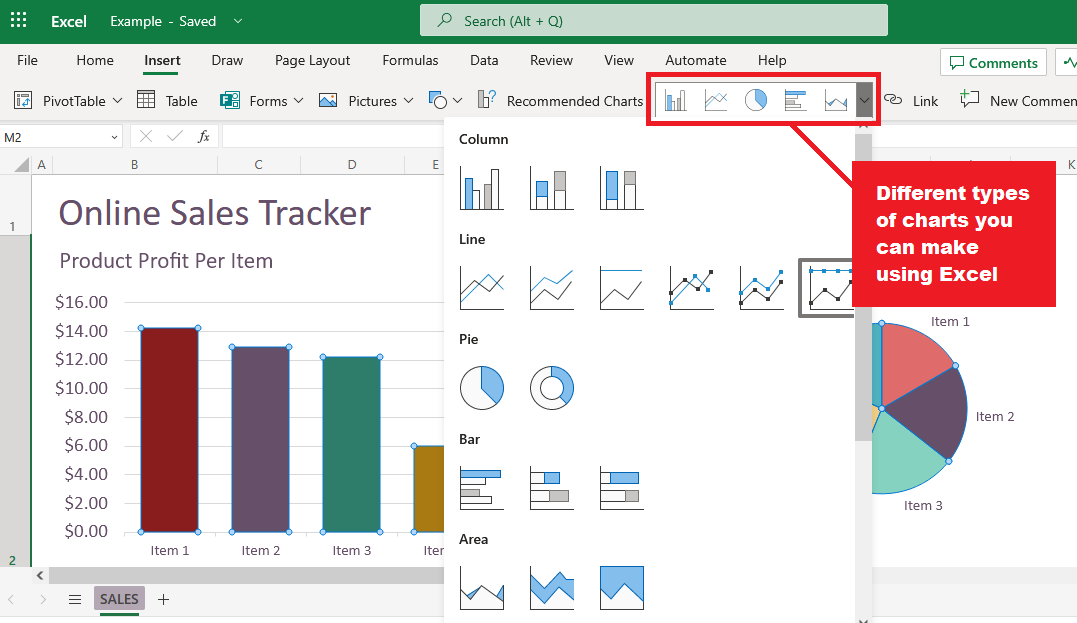1077x623 pixels.
Task: Expand the charts gallery dropdown arrow
Action: [864, 100]
